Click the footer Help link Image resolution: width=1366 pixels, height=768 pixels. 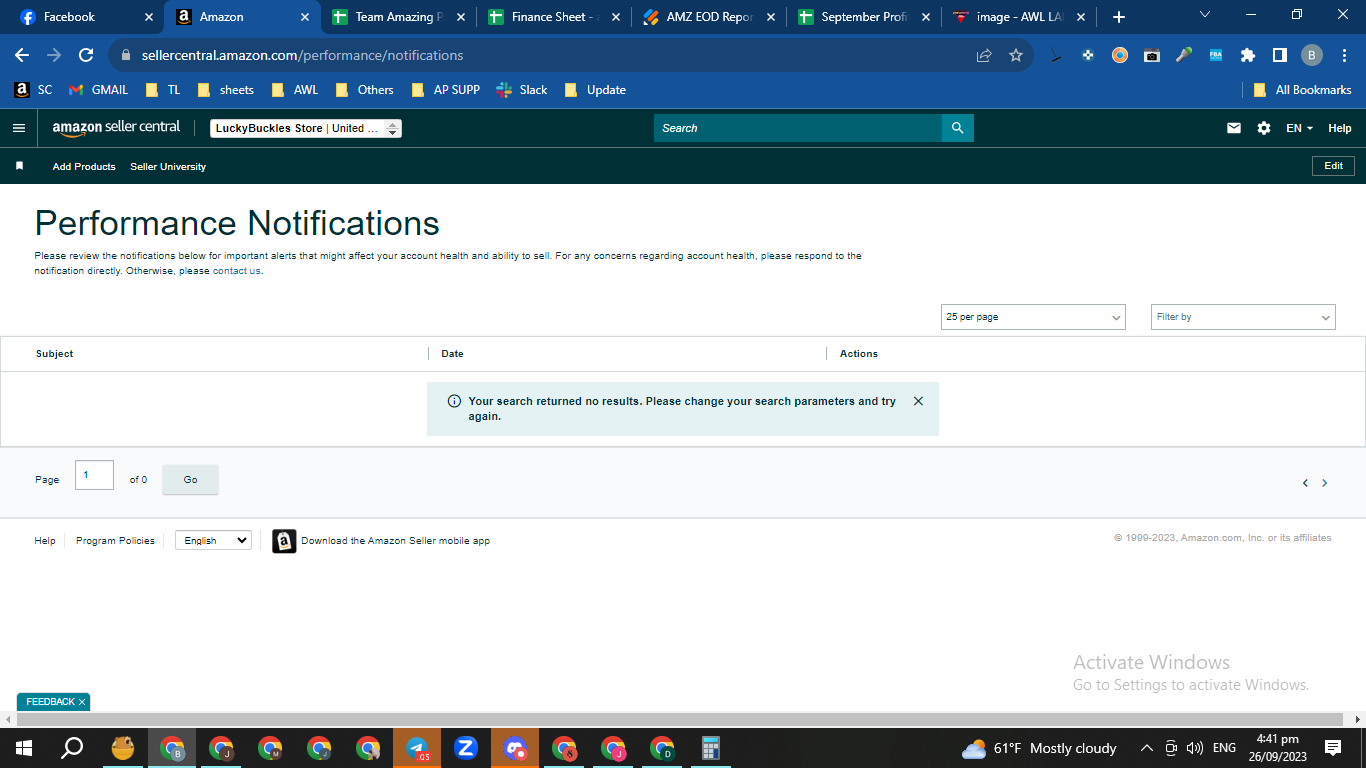[x=45, y=541]
